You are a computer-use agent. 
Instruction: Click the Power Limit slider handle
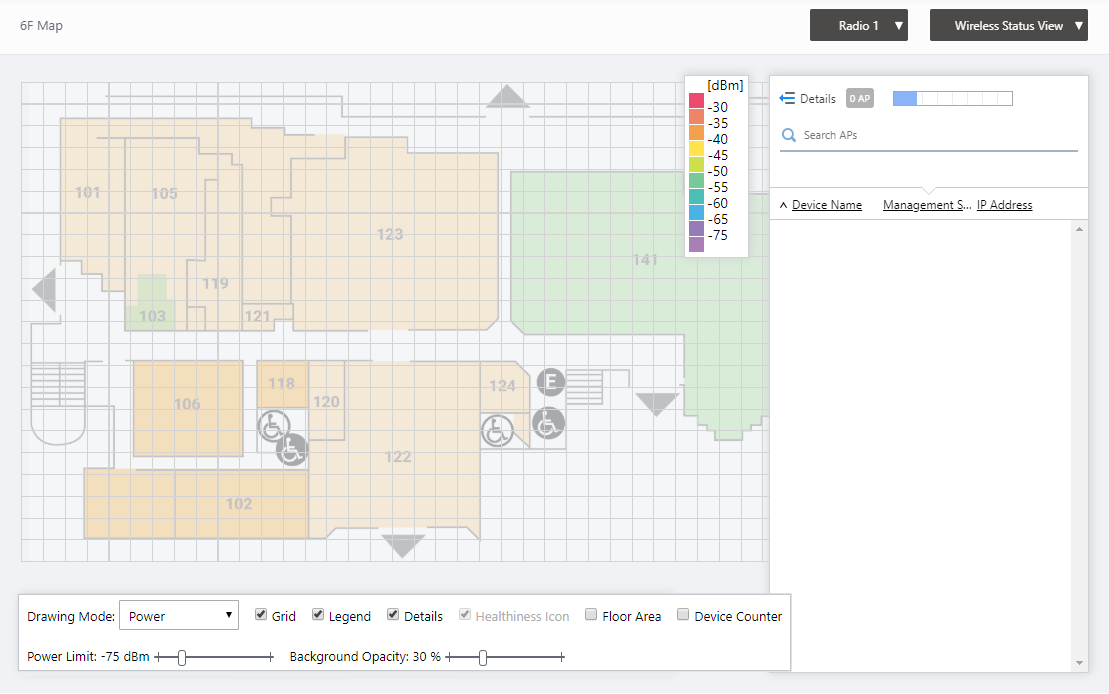click(182, 657)
